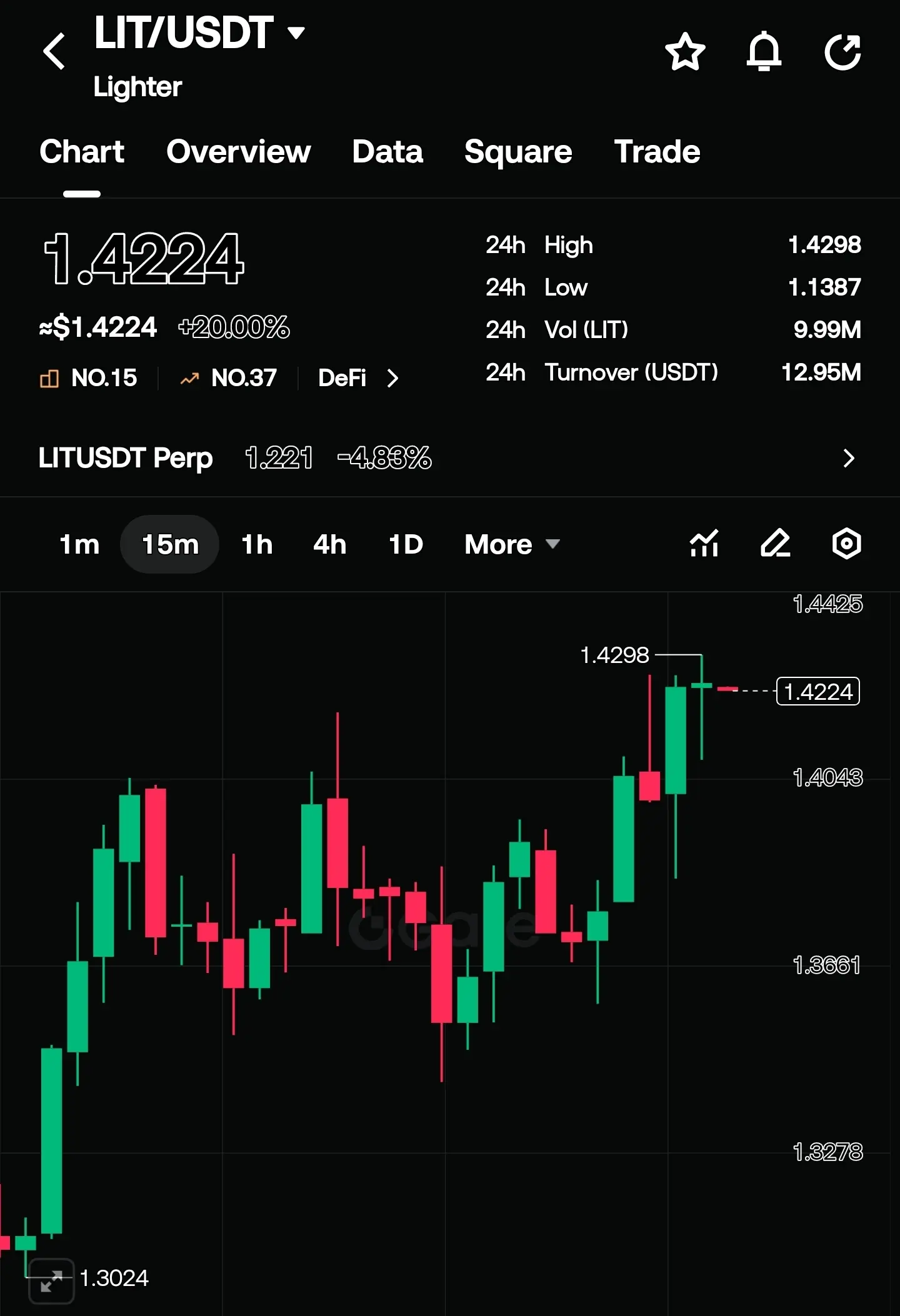Open the LIT/USDT pair dropdown

tap(296, 32)
